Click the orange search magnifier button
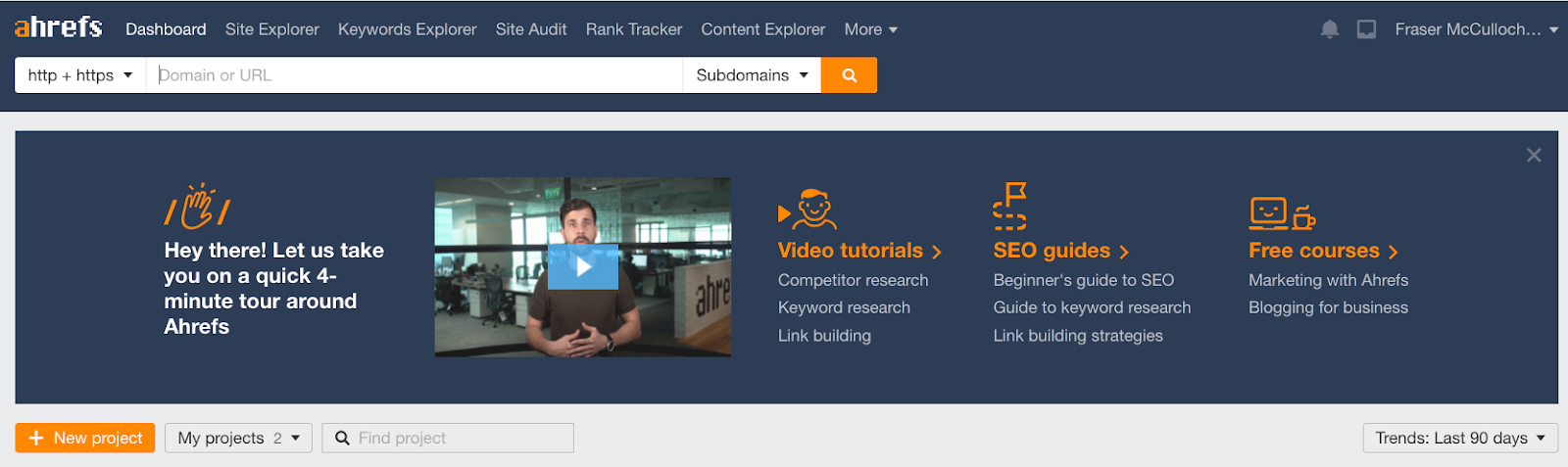Screen dimensions: 1568x467 click(x=849, y=75)
